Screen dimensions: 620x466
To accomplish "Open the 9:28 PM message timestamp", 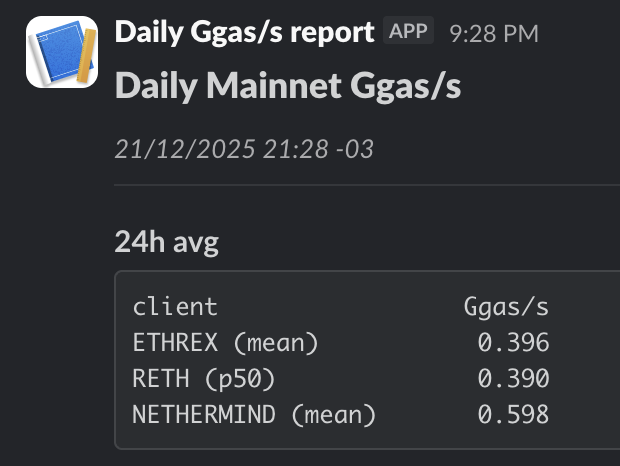I will (494, 33).
